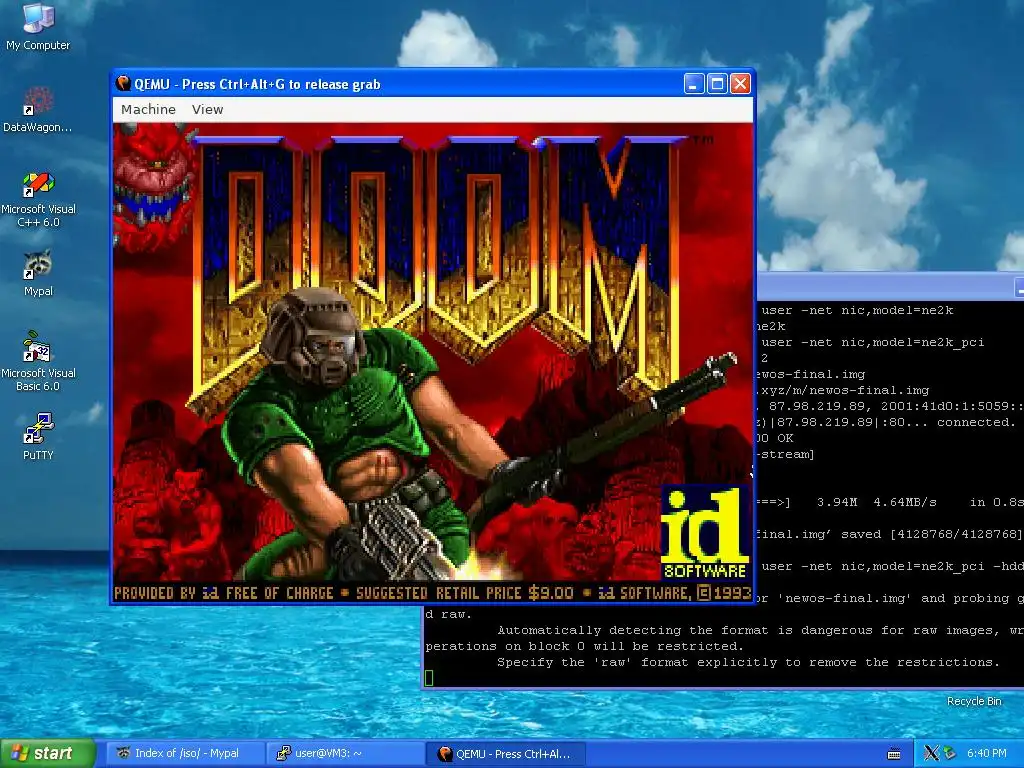This screenshot has height=768, width=1024.
Task: Switch to QEMU taskbar button
Action: [x=506, y=754]
